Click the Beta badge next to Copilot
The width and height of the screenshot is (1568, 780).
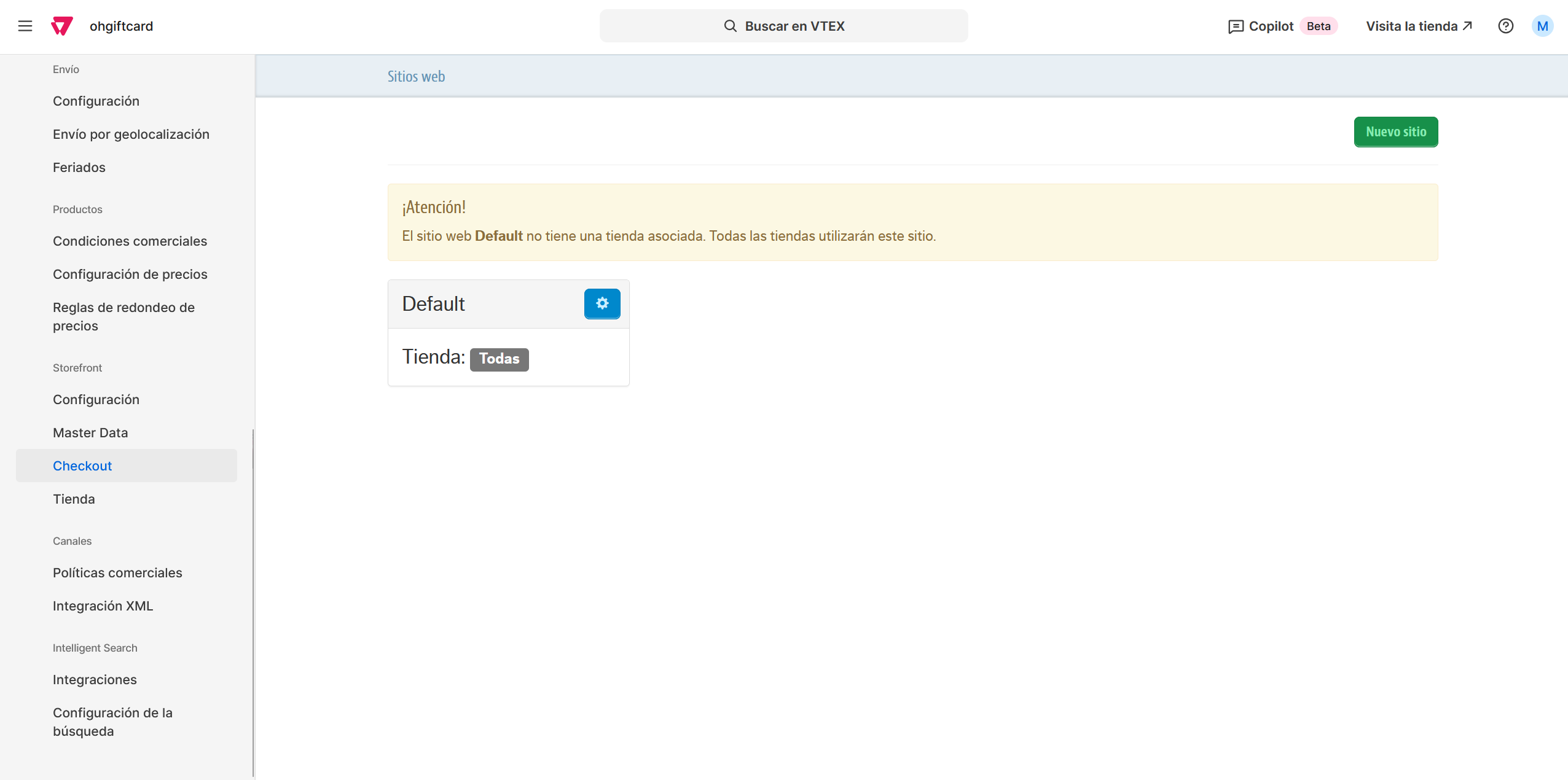coord(1319,26)
